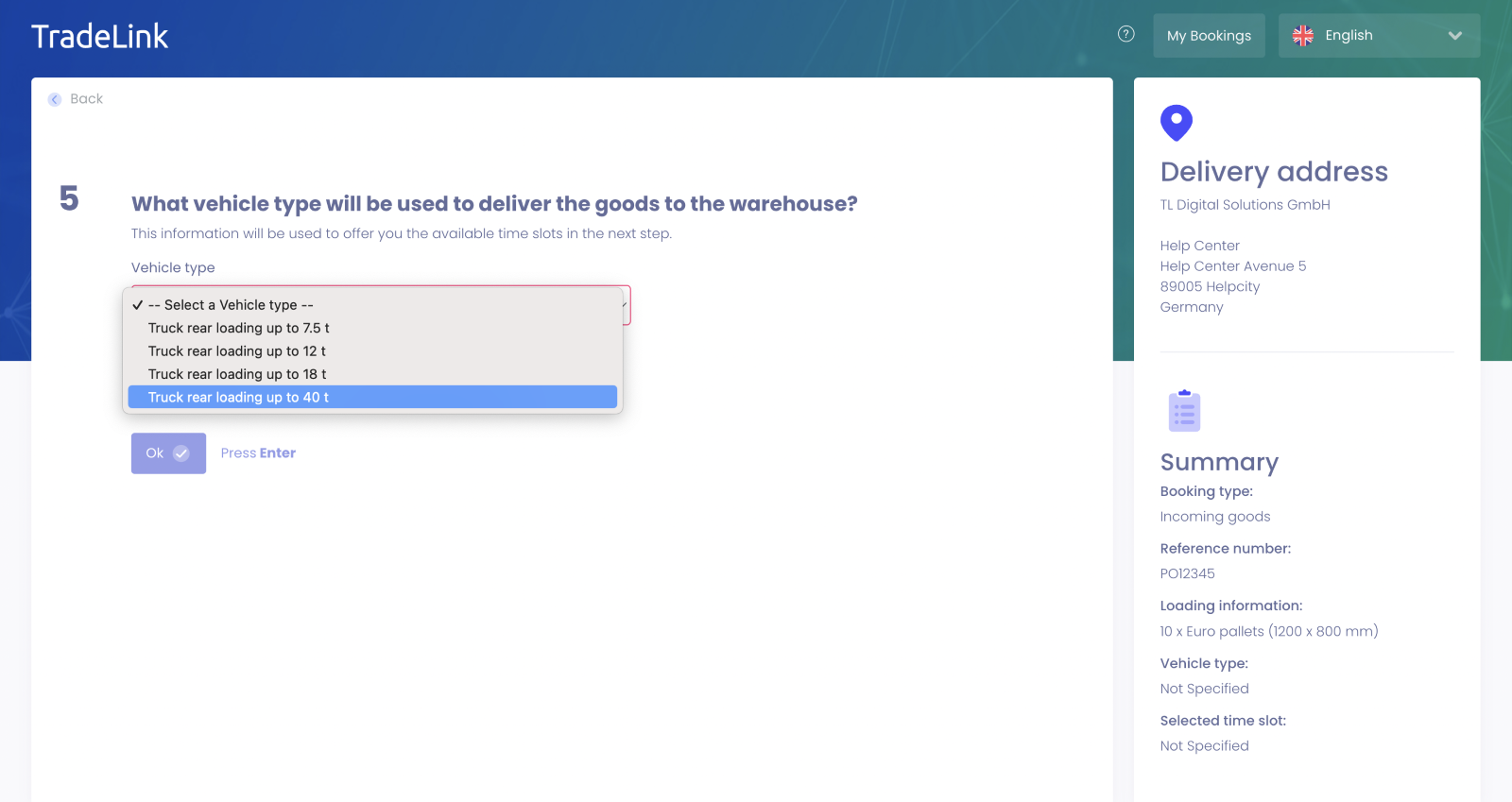Viewport: 1512px width, 802px height.
Task: Click the checkmark beside Select a Vehicle type
Action: 138,305
